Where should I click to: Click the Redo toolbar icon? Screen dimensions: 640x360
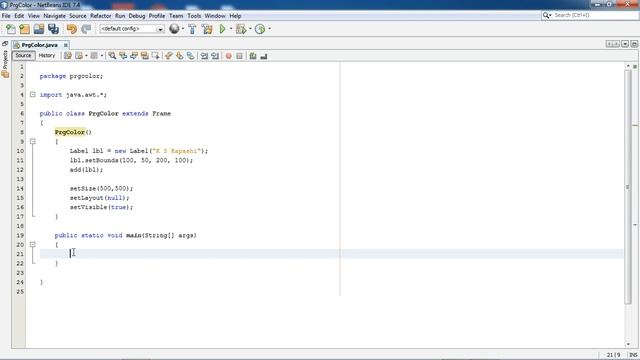[x=86, y=29]
